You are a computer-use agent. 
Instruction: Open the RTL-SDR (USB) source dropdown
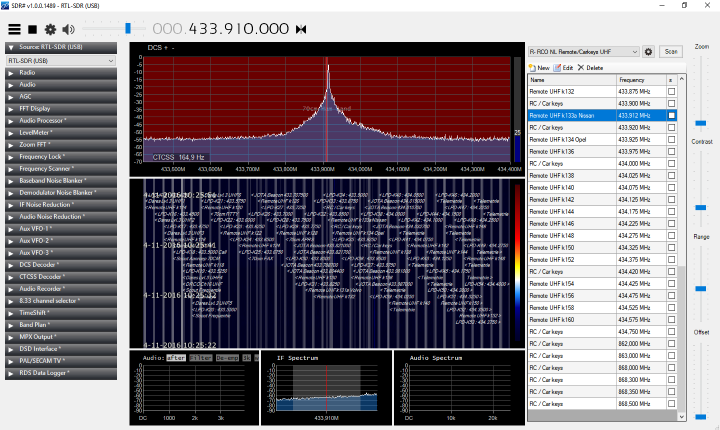coord(61,60)
